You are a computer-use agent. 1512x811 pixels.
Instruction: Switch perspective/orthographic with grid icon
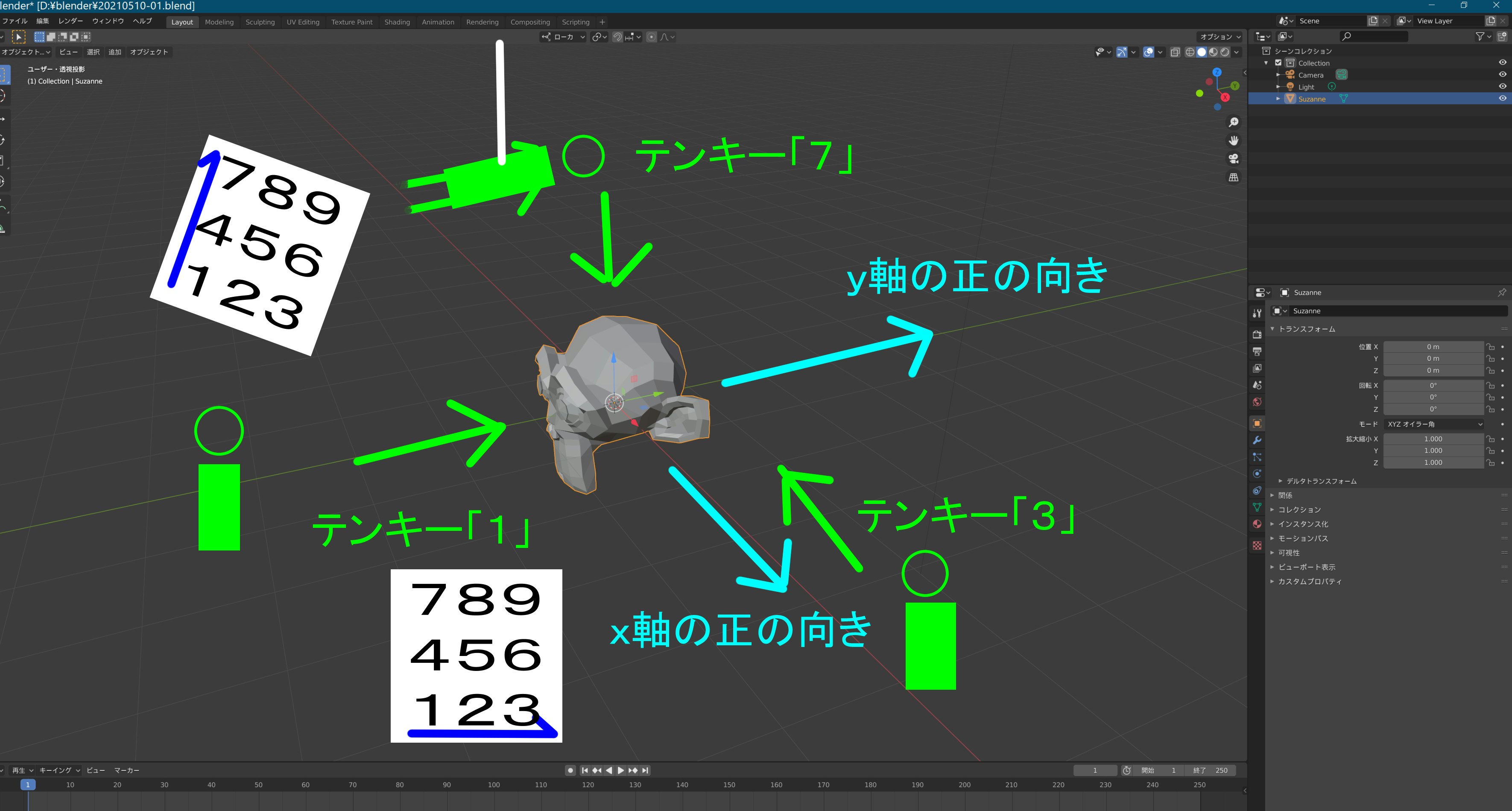point(1233,177)
